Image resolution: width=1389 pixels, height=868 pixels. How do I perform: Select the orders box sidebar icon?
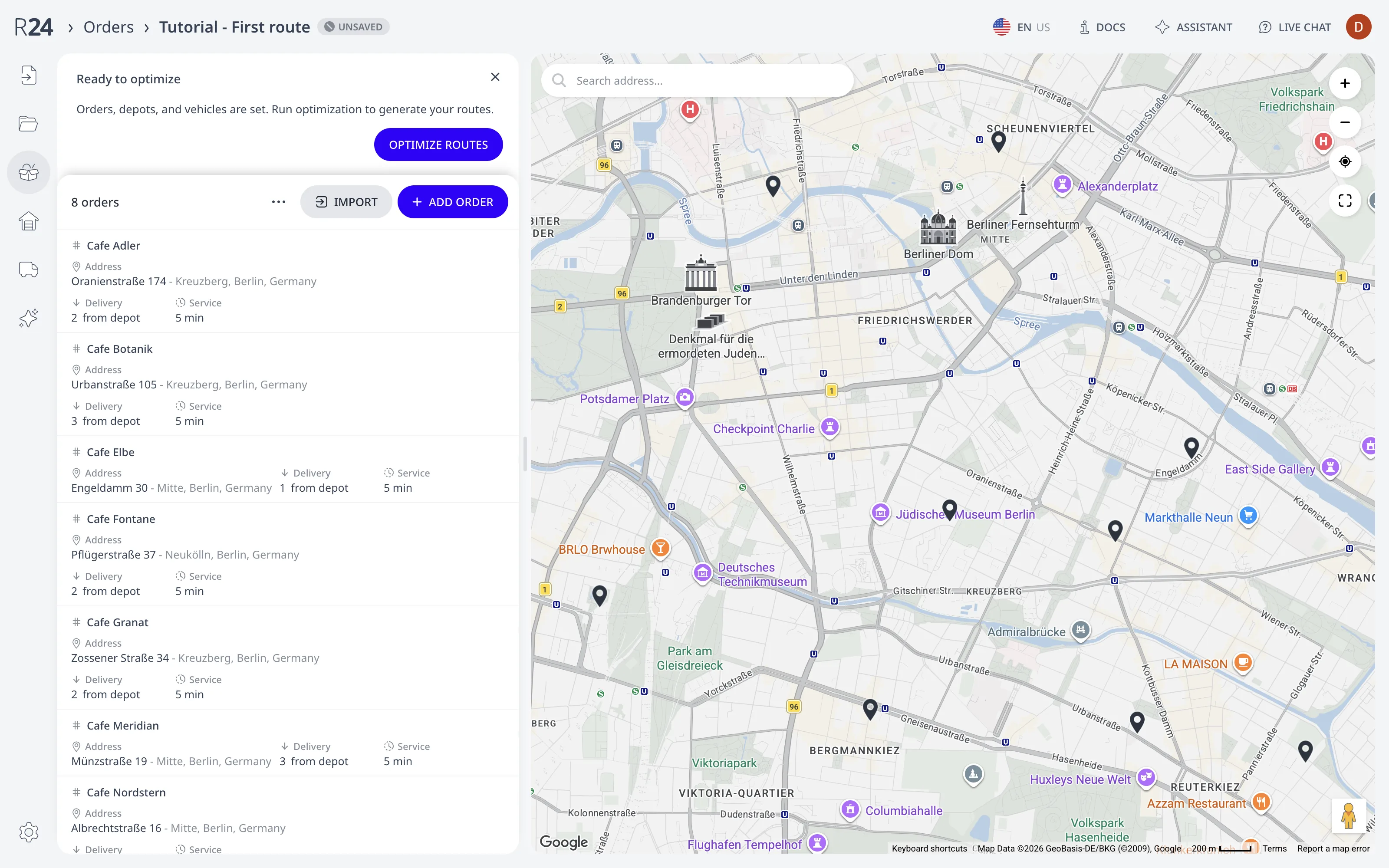click(28, 172)
